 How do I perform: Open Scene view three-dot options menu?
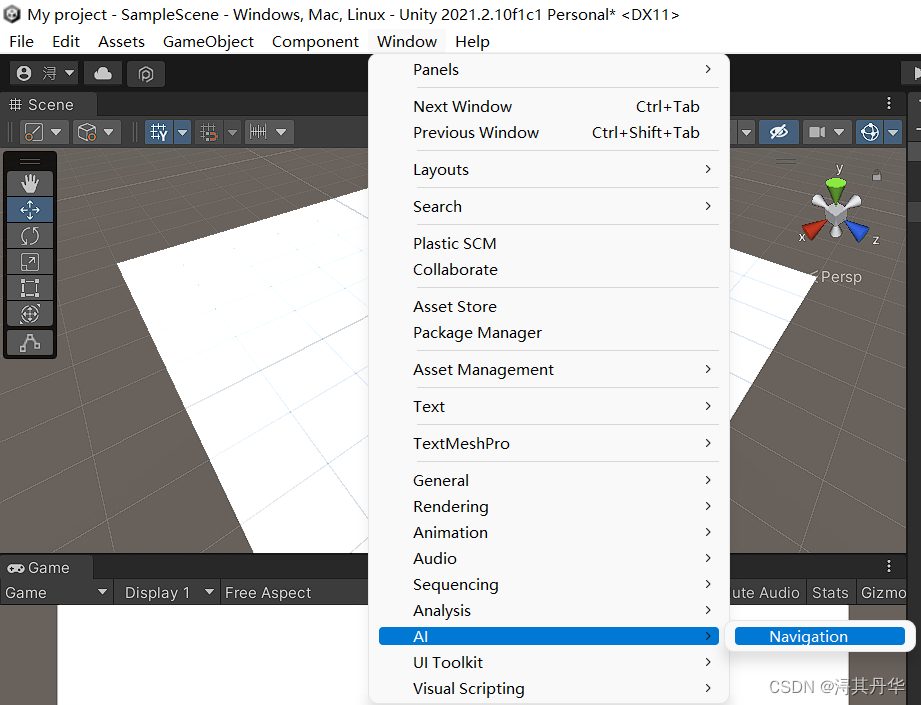[x=889, y=103]
